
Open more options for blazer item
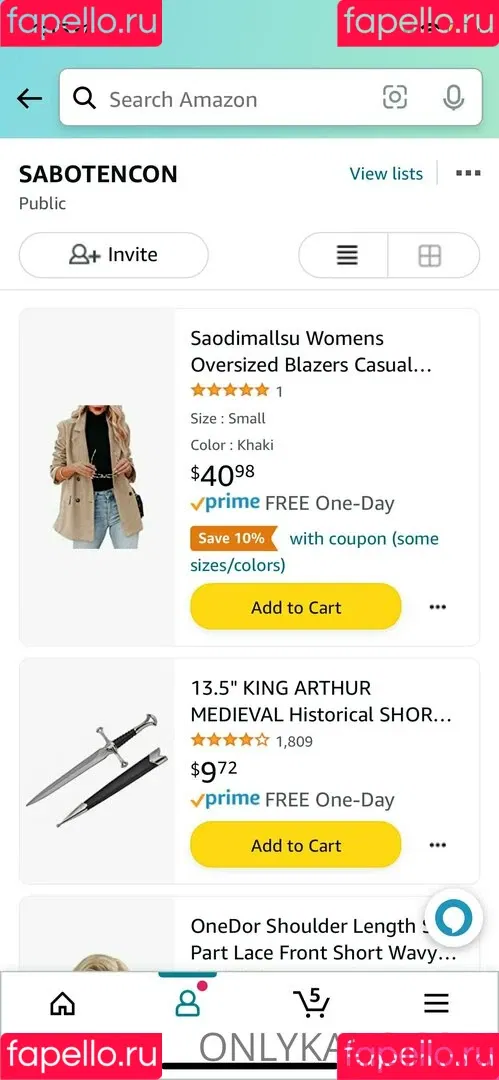click(438, 607)
